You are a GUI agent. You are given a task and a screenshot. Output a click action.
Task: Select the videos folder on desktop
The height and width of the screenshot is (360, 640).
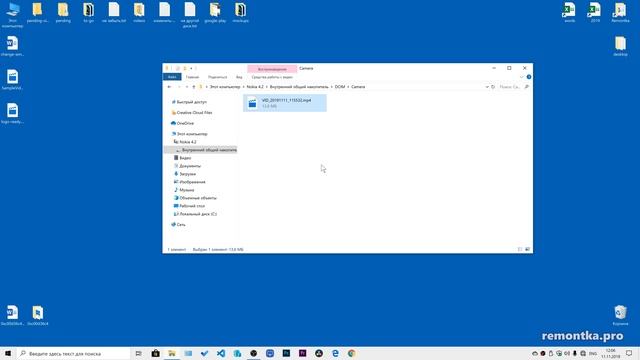[139, 12]
